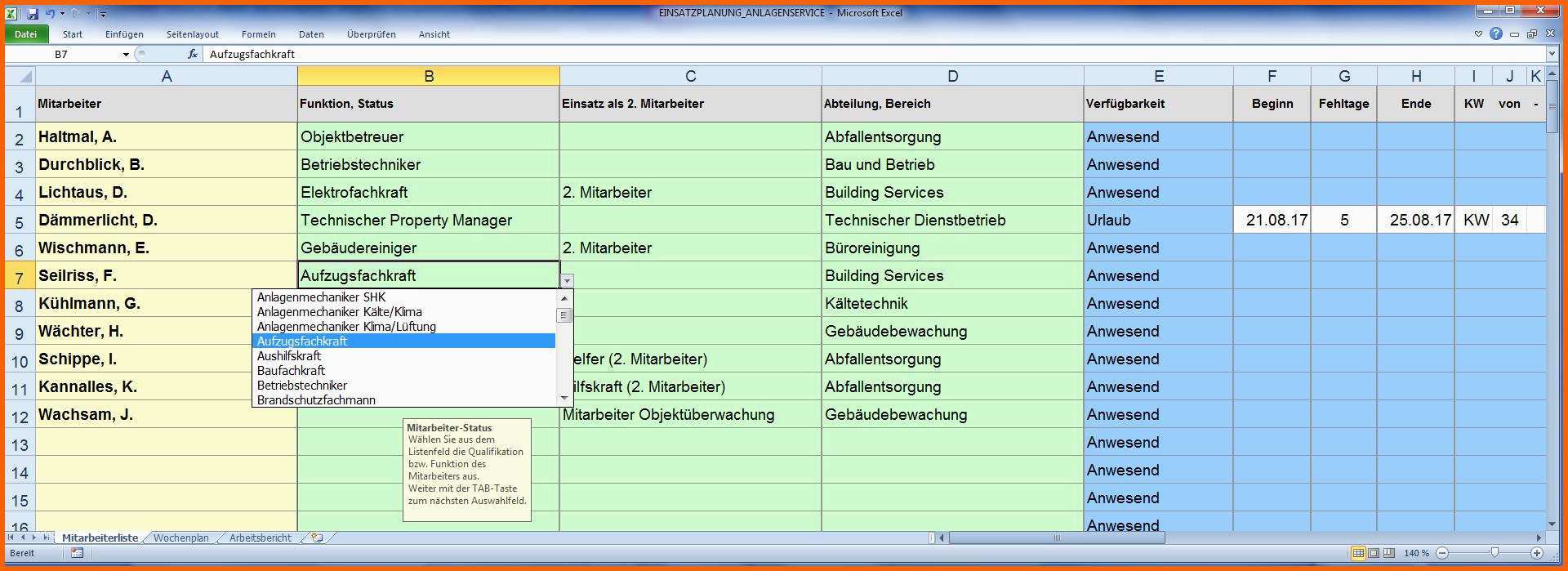
Task: Click the cell with date 21.08.17
Action: pos(1272,220)
